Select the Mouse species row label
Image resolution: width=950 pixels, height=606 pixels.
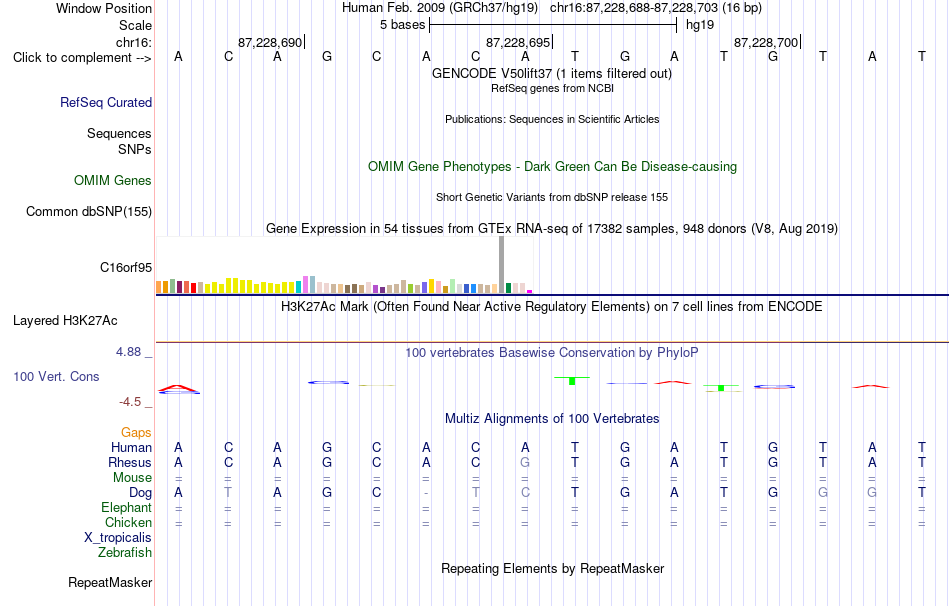click(x=132, y=478)
